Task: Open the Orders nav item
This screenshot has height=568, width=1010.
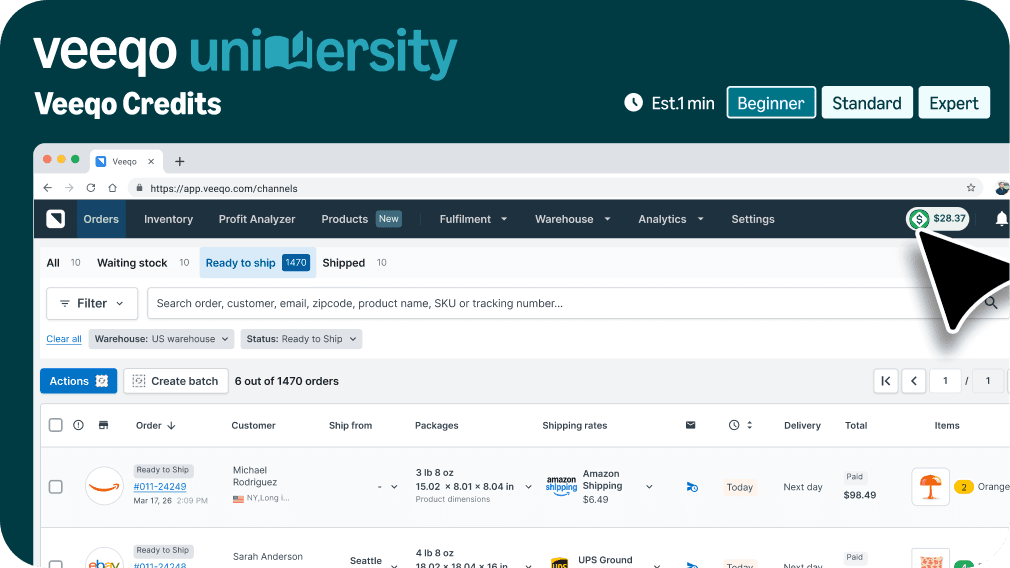Action: click(101, 219)
